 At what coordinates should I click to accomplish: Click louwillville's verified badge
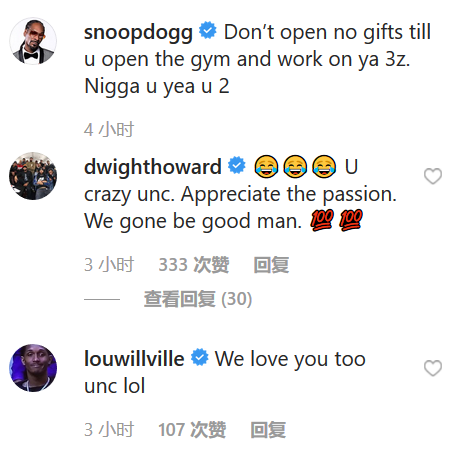(200, 357)
